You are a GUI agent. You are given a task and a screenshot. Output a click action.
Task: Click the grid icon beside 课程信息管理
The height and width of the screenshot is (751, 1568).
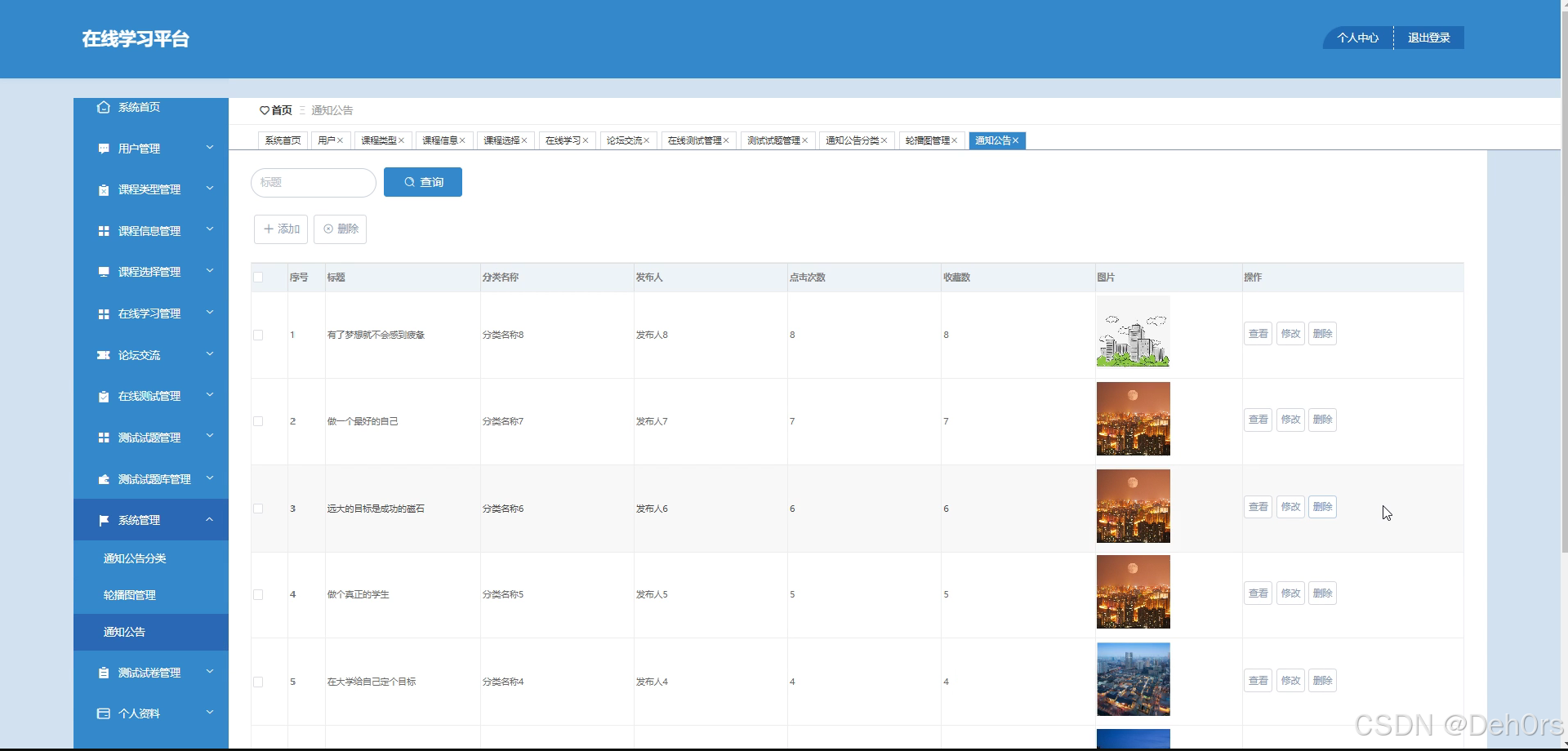(x=104, y=231)
